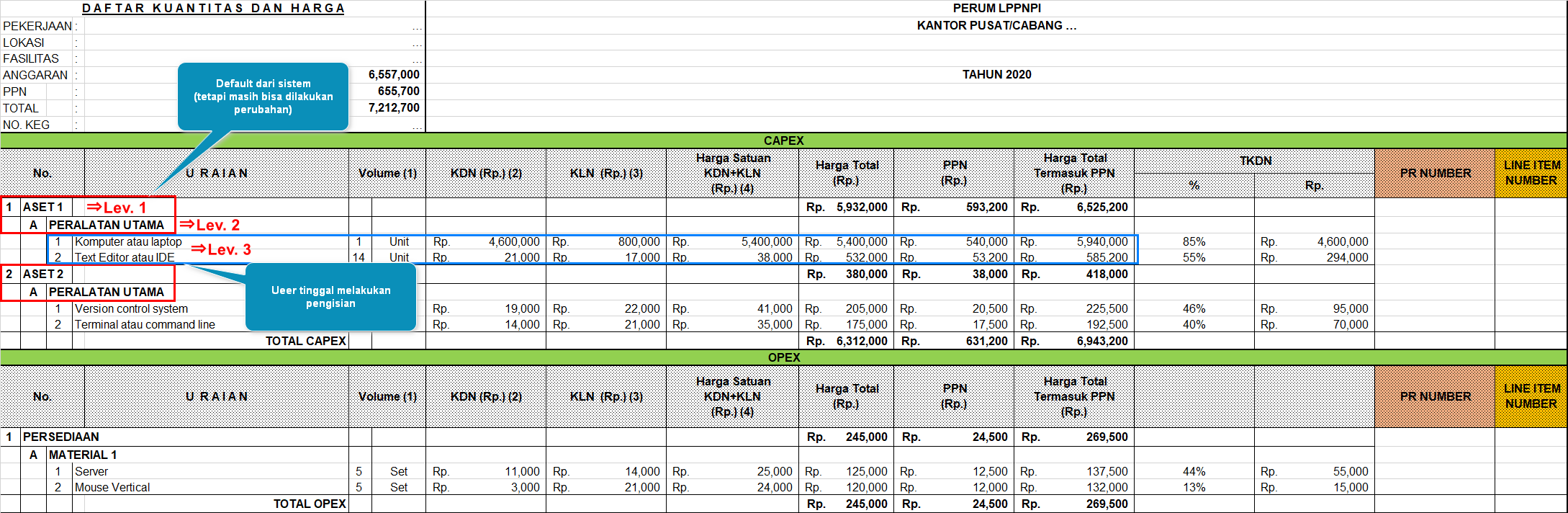Select PERSEDIAAN row Harga Total 245,000
Screen dimensions: 1568x513
[x=867, y=437]
